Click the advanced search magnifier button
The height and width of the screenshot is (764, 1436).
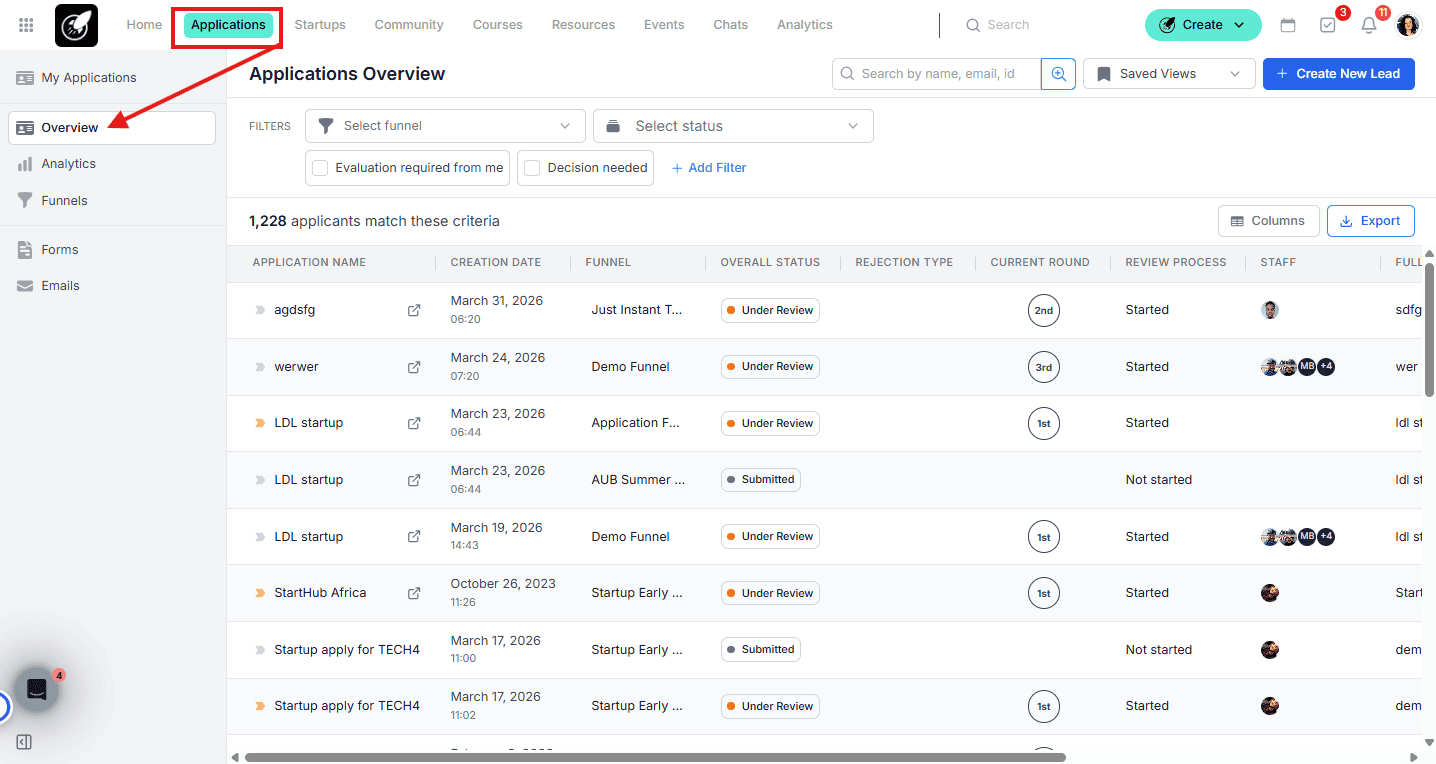click(1058, 73)
